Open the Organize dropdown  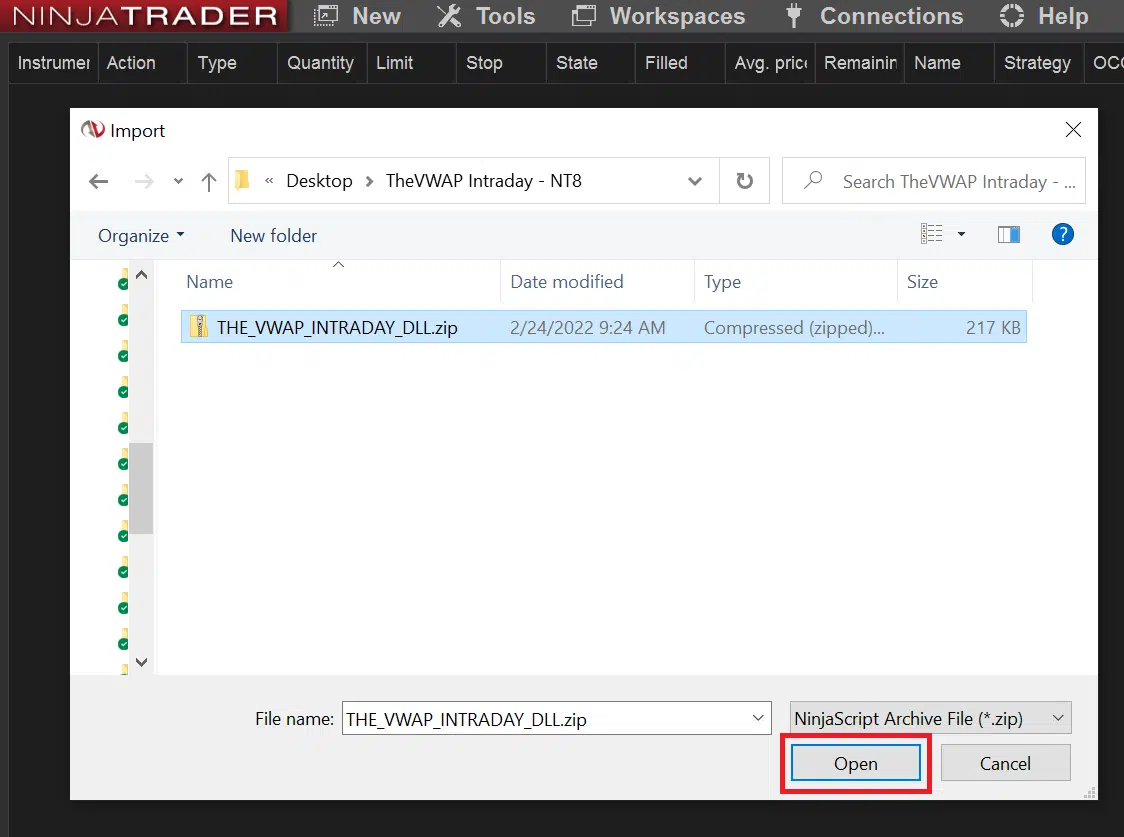(x=141, y=236)
